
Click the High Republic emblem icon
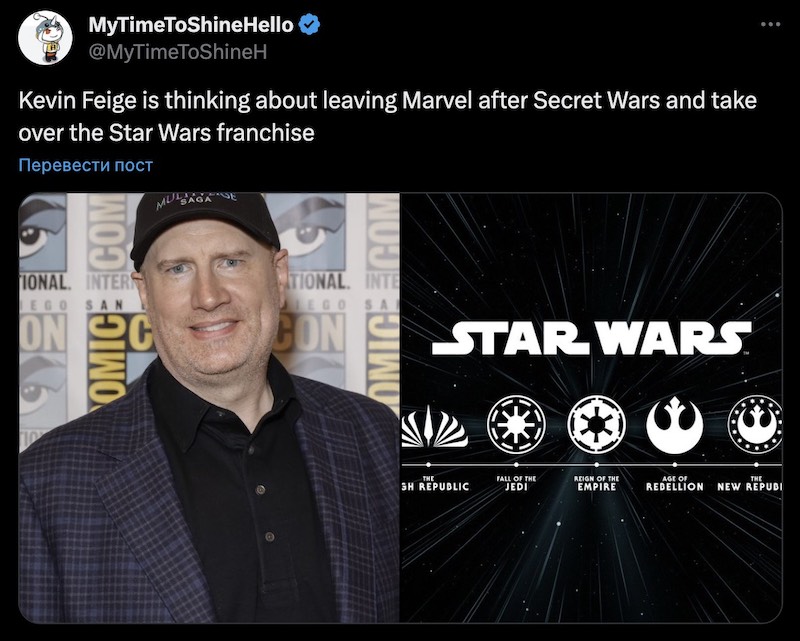434,427
